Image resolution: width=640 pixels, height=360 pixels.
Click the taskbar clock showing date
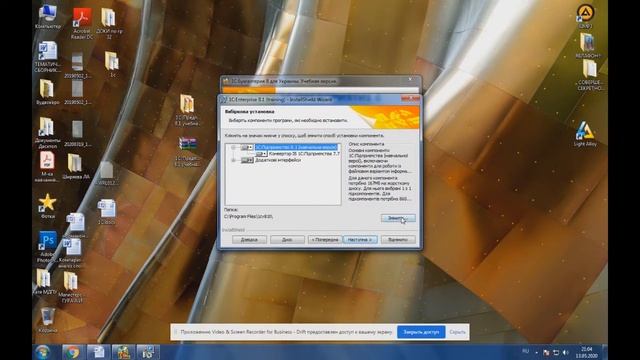click(587, 352)
